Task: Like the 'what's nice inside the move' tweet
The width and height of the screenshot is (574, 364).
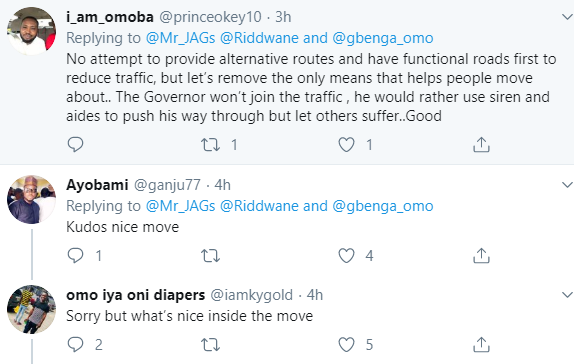Action: pos(346,344)
